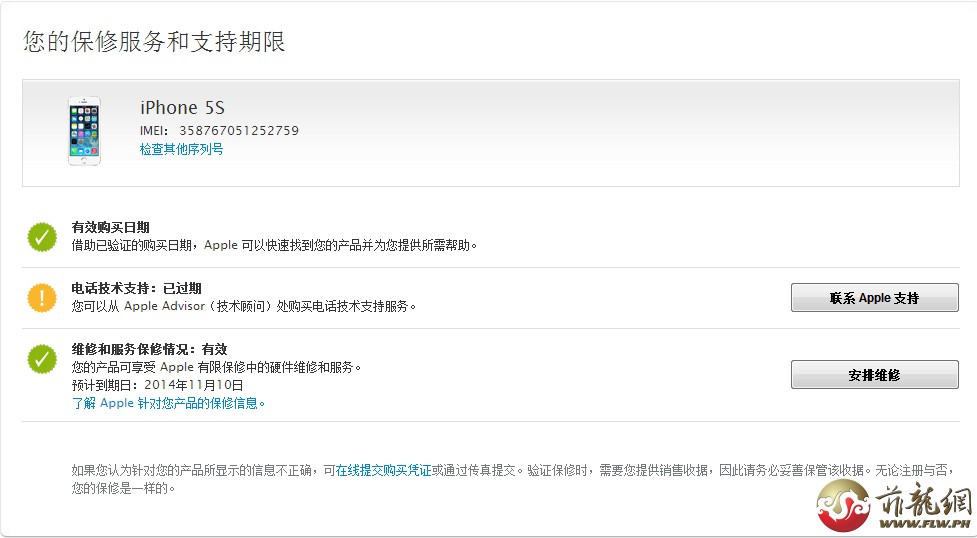Click text 借助已验证的购买日期 description
The image size is (977, 538).
(x=275, y=245)
